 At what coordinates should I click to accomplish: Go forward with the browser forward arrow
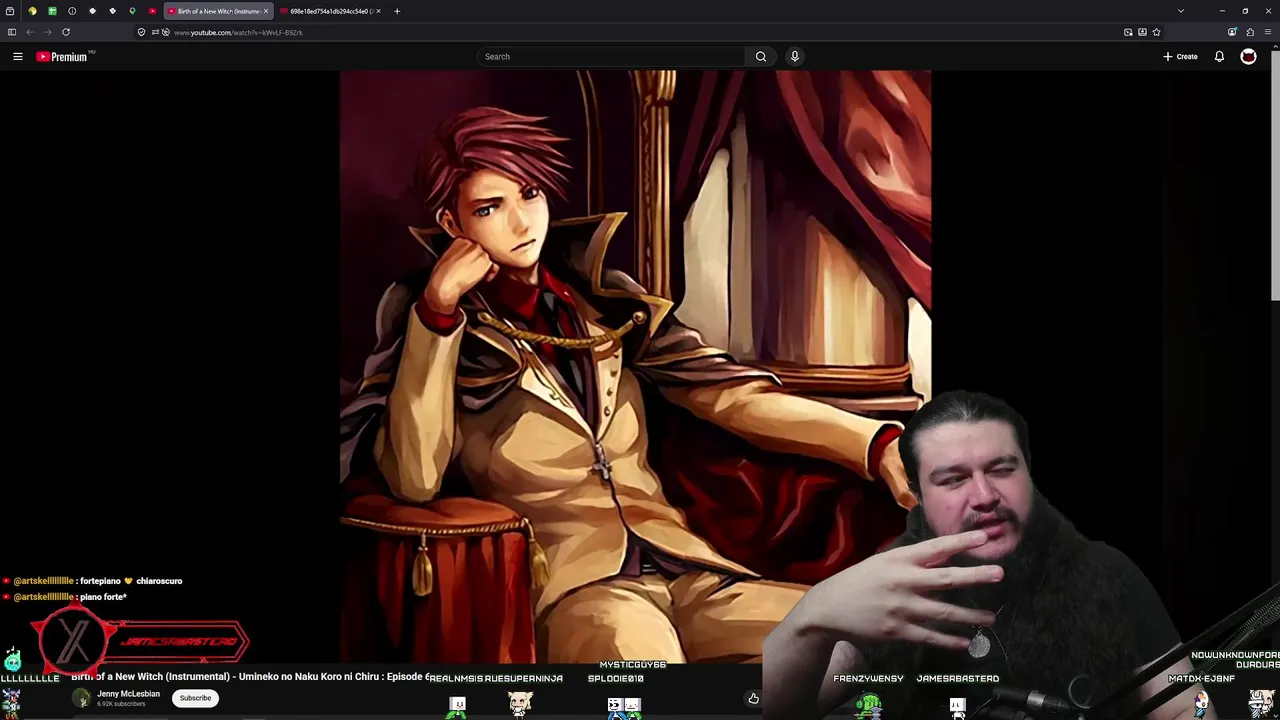point(47,32)
